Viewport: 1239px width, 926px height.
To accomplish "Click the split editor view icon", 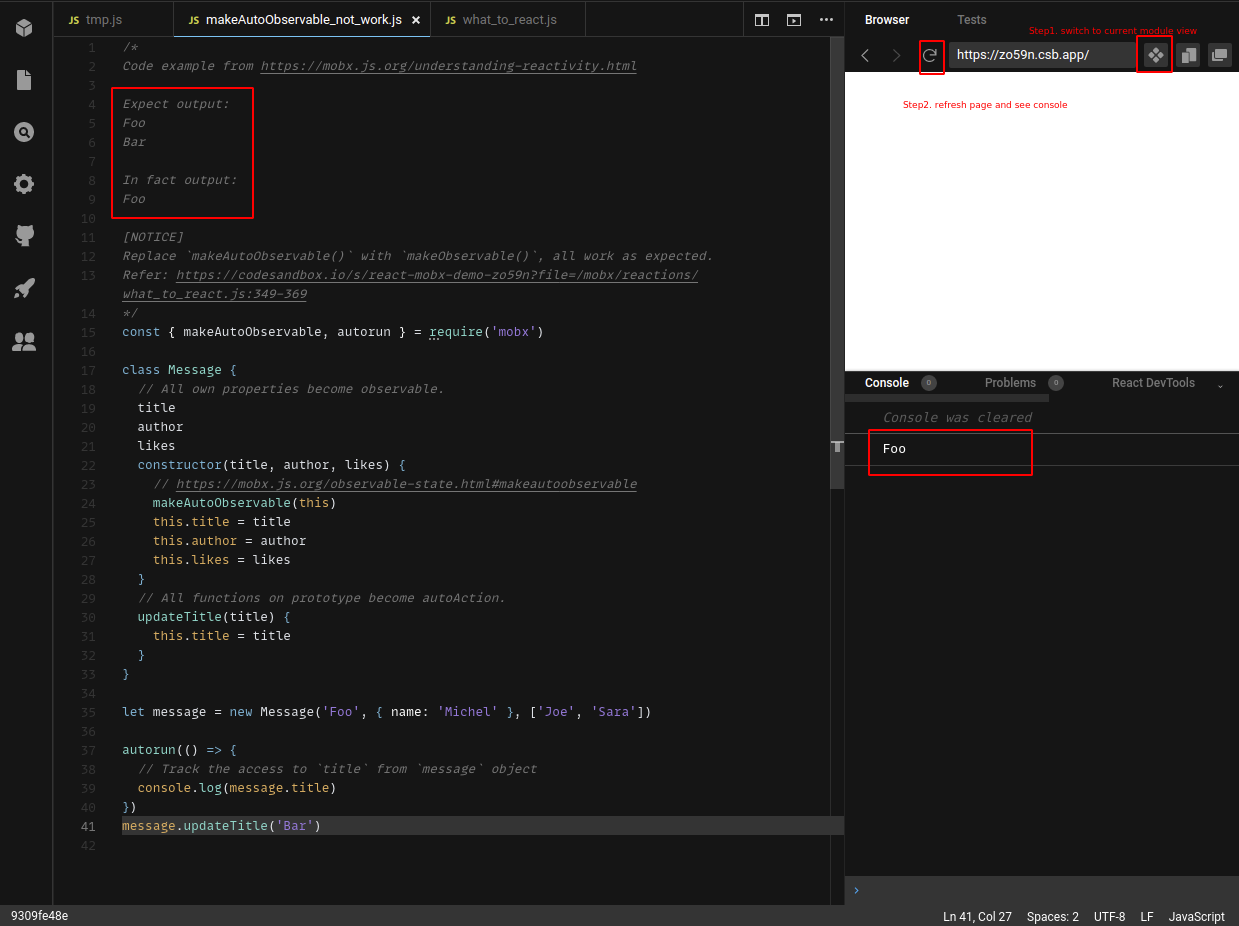I will [x=762, y=19].
